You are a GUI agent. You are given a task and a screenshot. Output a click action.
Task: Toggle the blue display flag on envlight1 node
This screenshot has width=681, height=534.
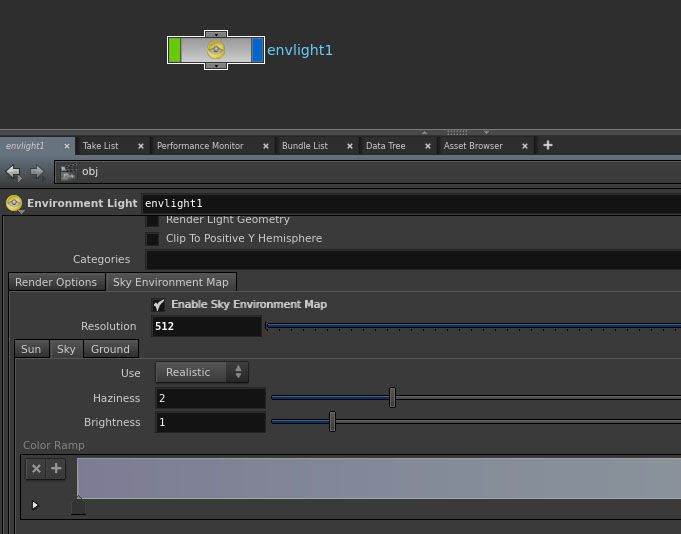tap(258, 50)
